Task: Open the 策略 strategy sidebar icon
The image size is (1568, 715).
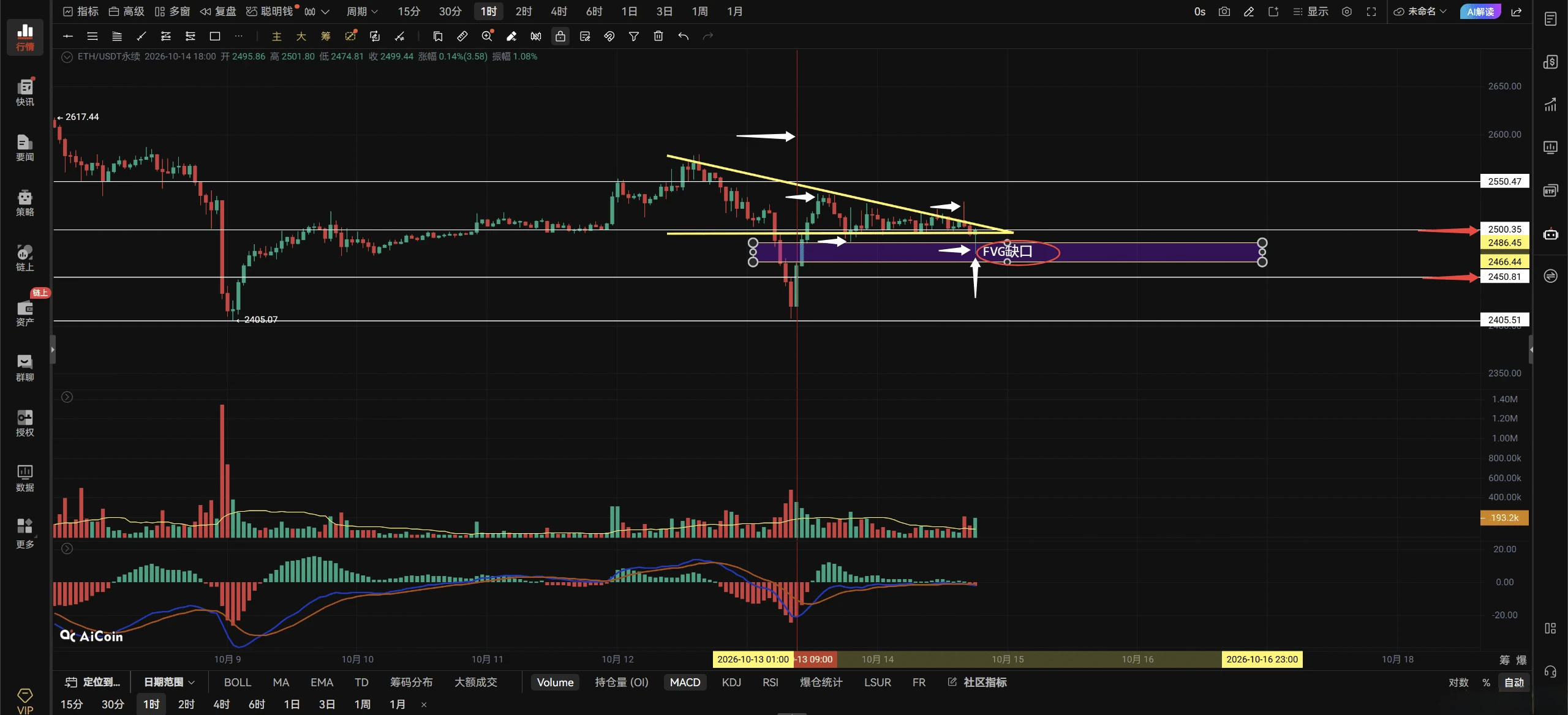Action: pos(25,203)
